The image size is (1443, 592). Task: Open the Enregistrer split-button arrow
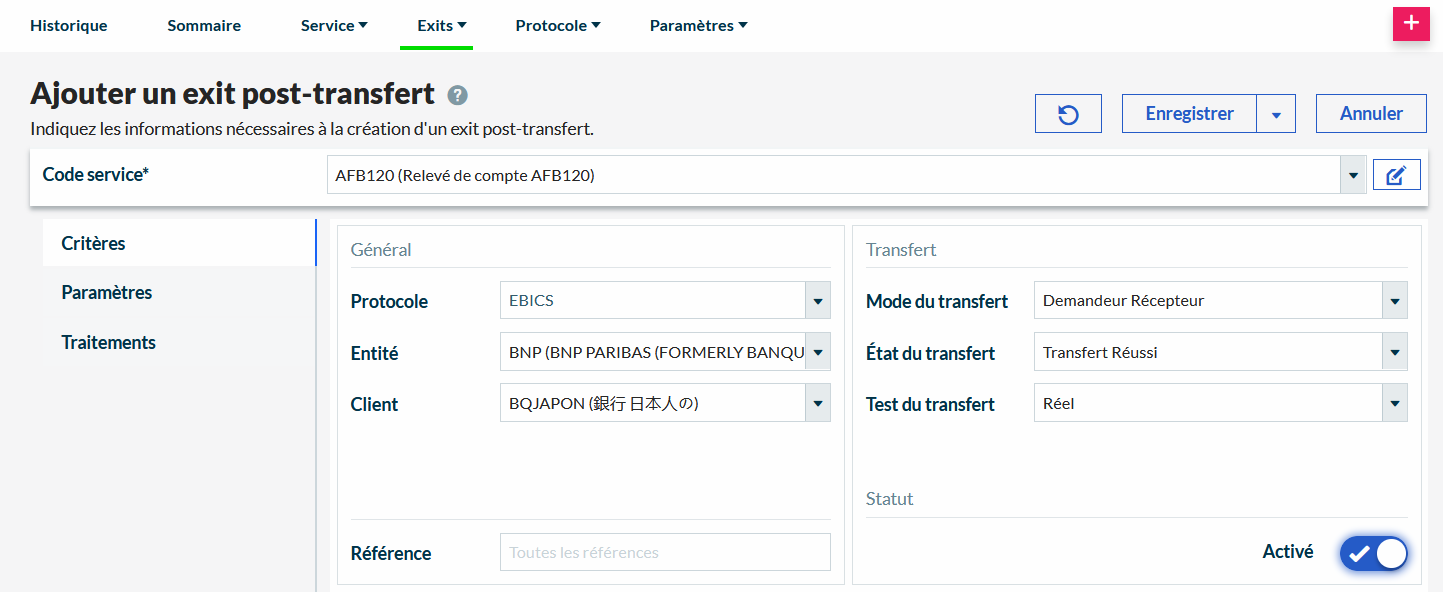[x=1276, y=114]
